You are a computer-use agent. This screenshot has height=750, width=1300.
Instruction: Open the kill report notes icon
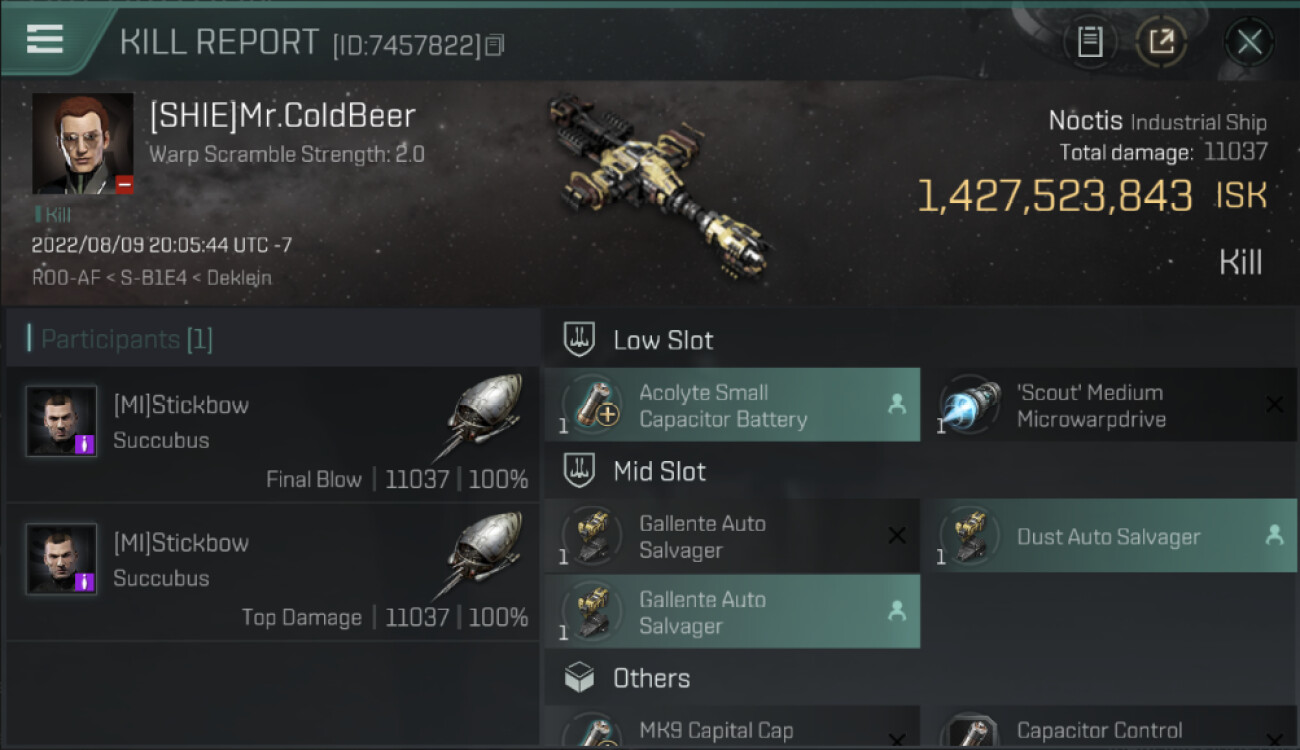[x=1090, y=42]
